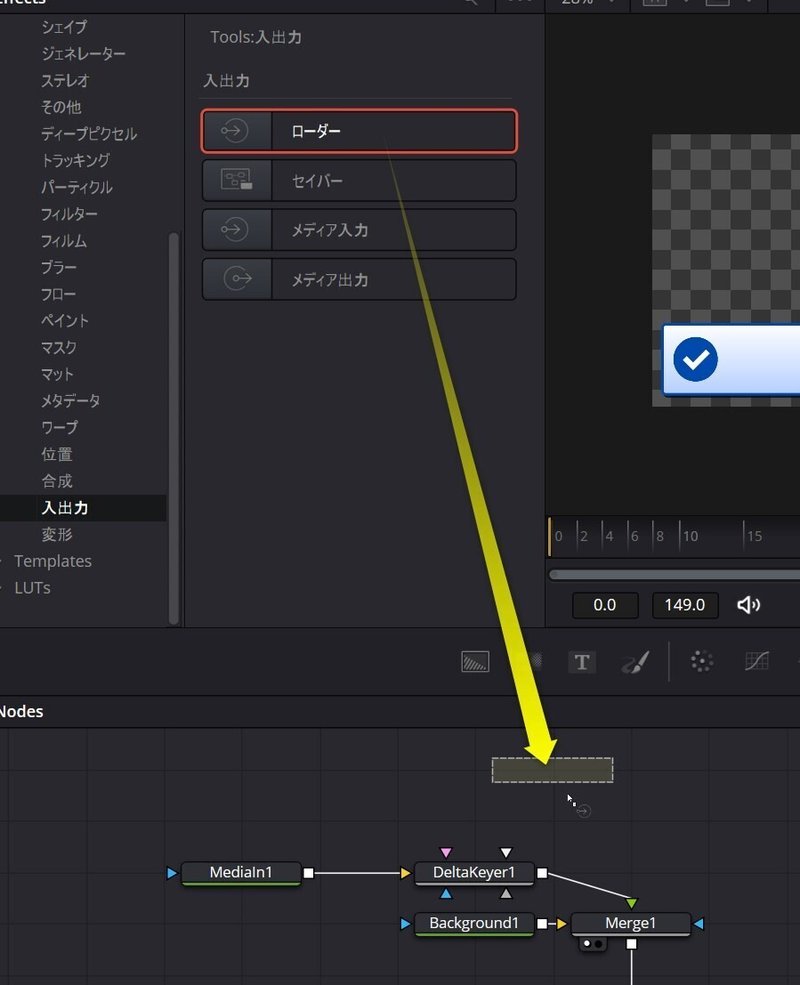Open the 合成 category
This screenshot has height=985, width=800.
coord(57,481)
